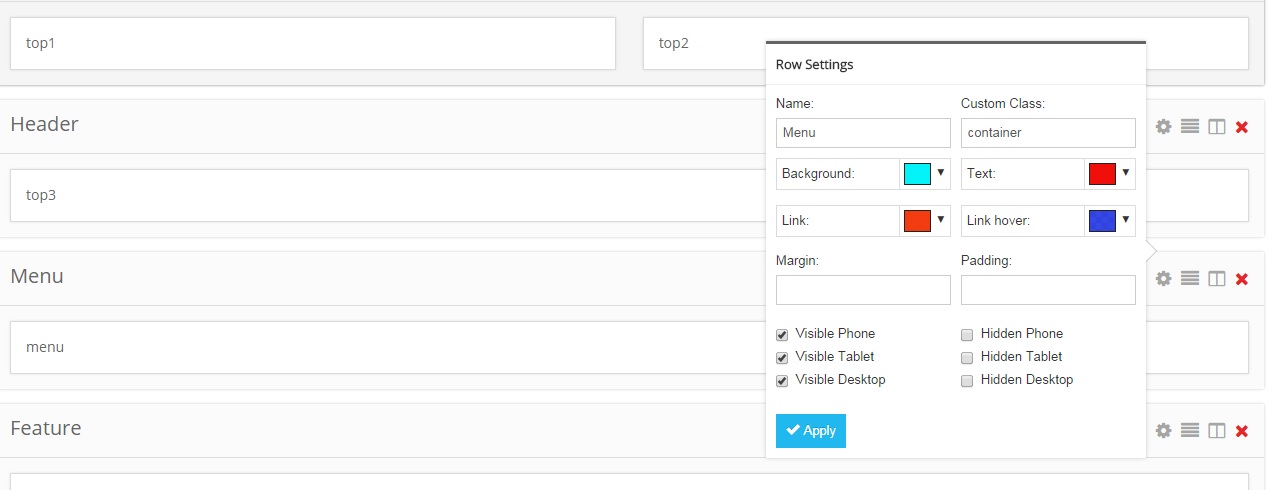Open the Link color dropdown arrow
Viewport: 1280px width, 490px height.
click(x=941, y=220)
